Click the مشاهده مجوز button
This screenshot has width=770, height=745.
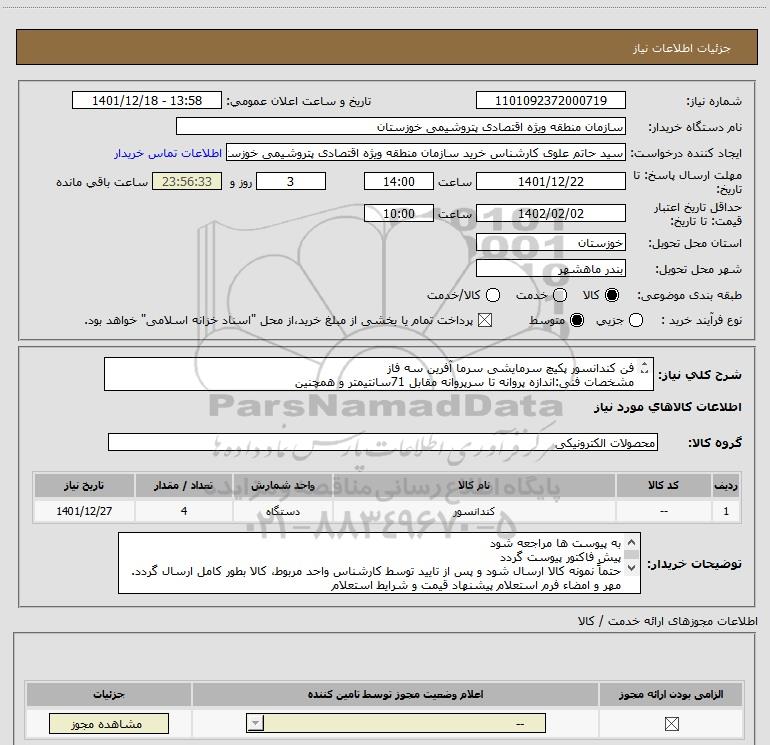(x=109, y=723)
